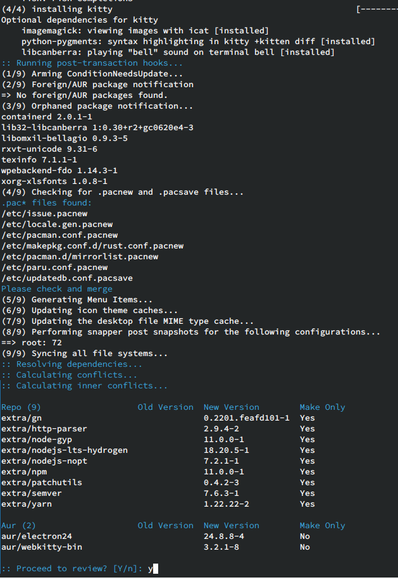Click the Make Only header in Repo table

click(322, 407)
